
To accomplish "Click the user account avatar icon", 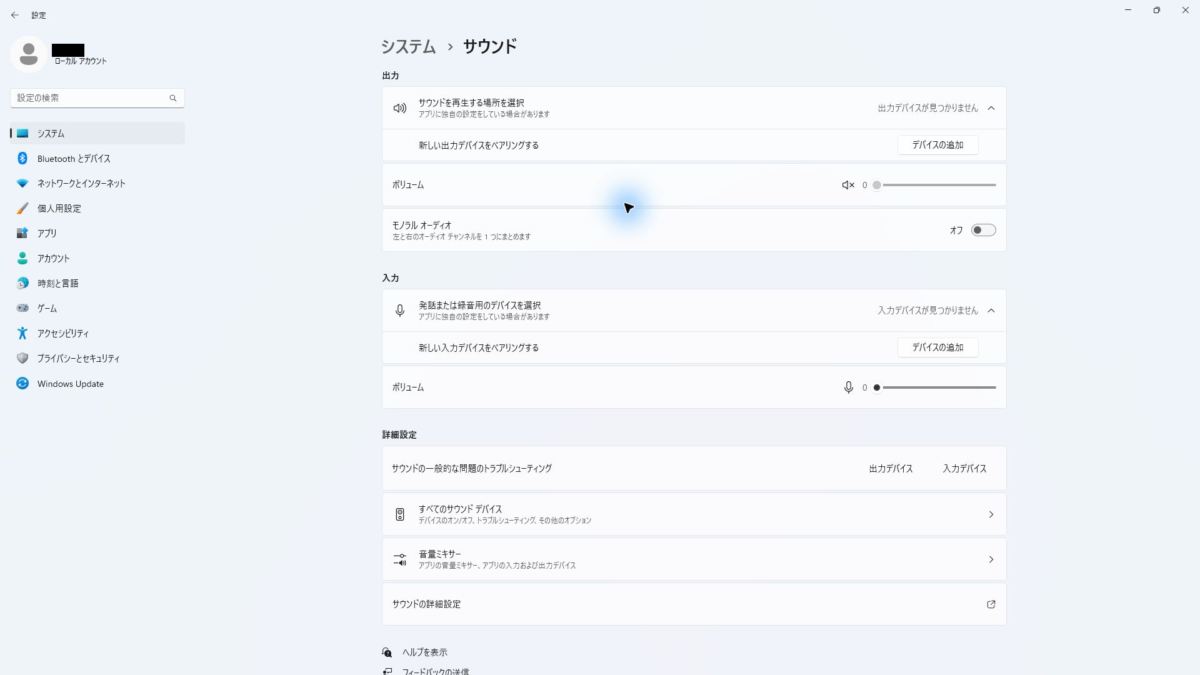I will 28,54.
